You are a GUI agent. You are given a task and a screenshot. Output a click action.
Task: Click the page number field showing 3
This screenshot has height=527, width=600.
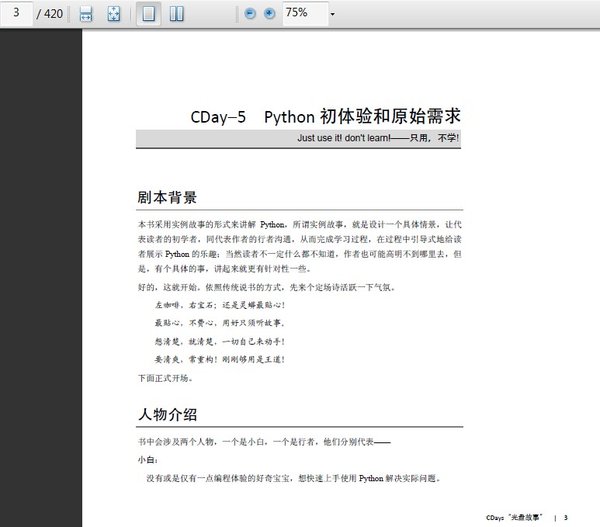[16, 13]
